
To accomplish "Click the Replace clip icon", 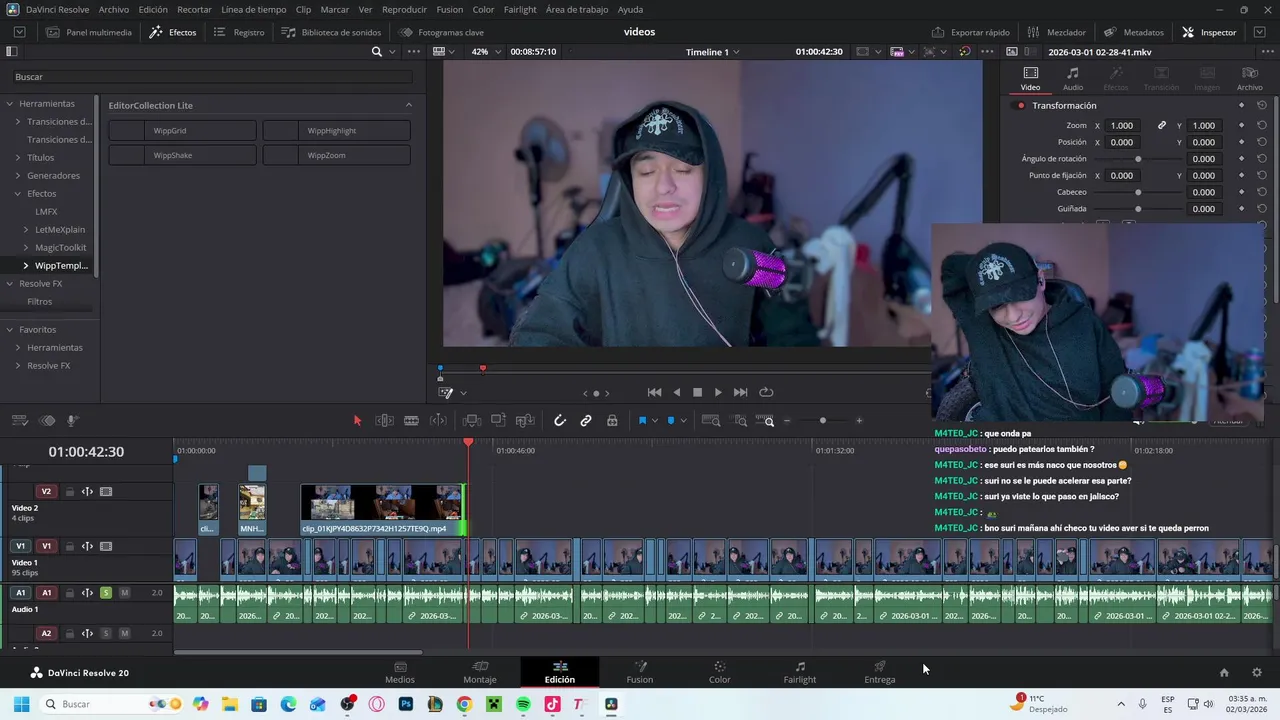I will 524,421.
